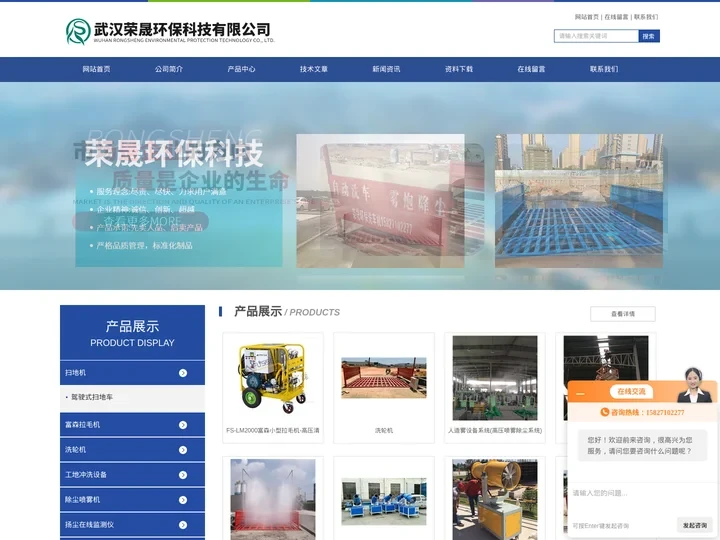
Task: Click the top-right 网站首页 link
Action: (587, 17)
